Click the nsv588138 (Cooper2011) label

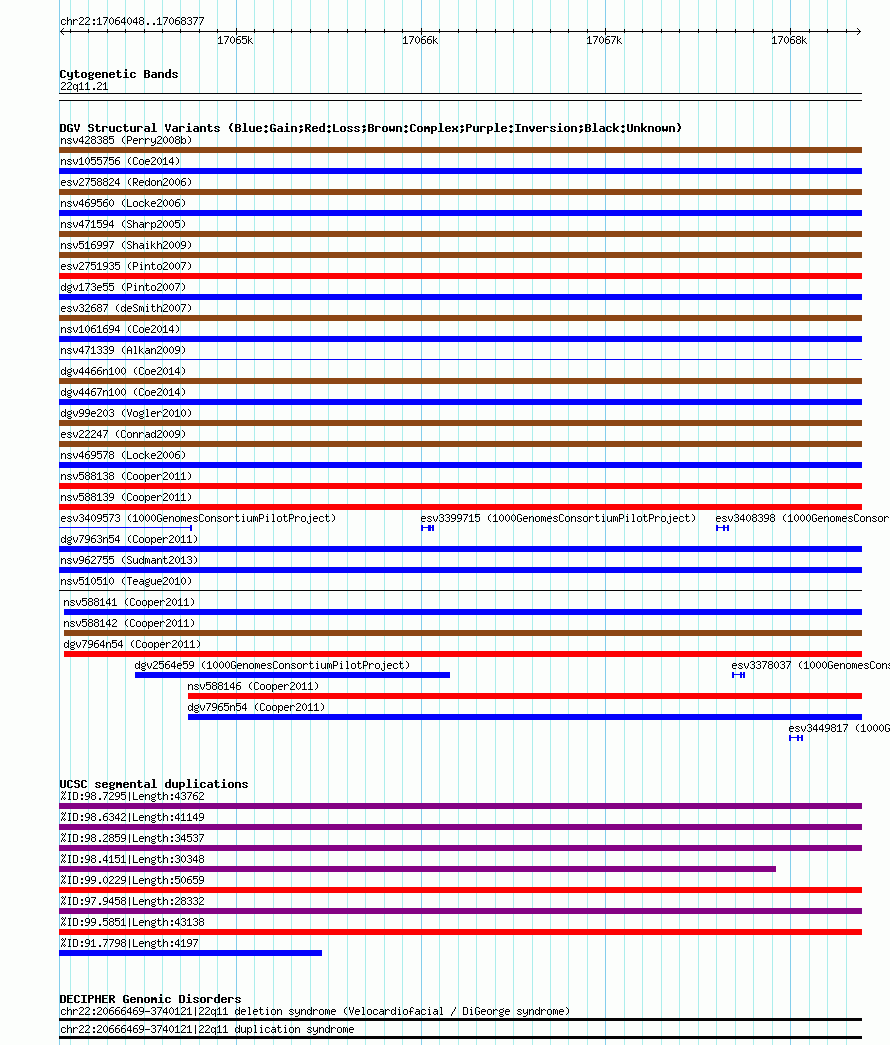pos(126,477)
